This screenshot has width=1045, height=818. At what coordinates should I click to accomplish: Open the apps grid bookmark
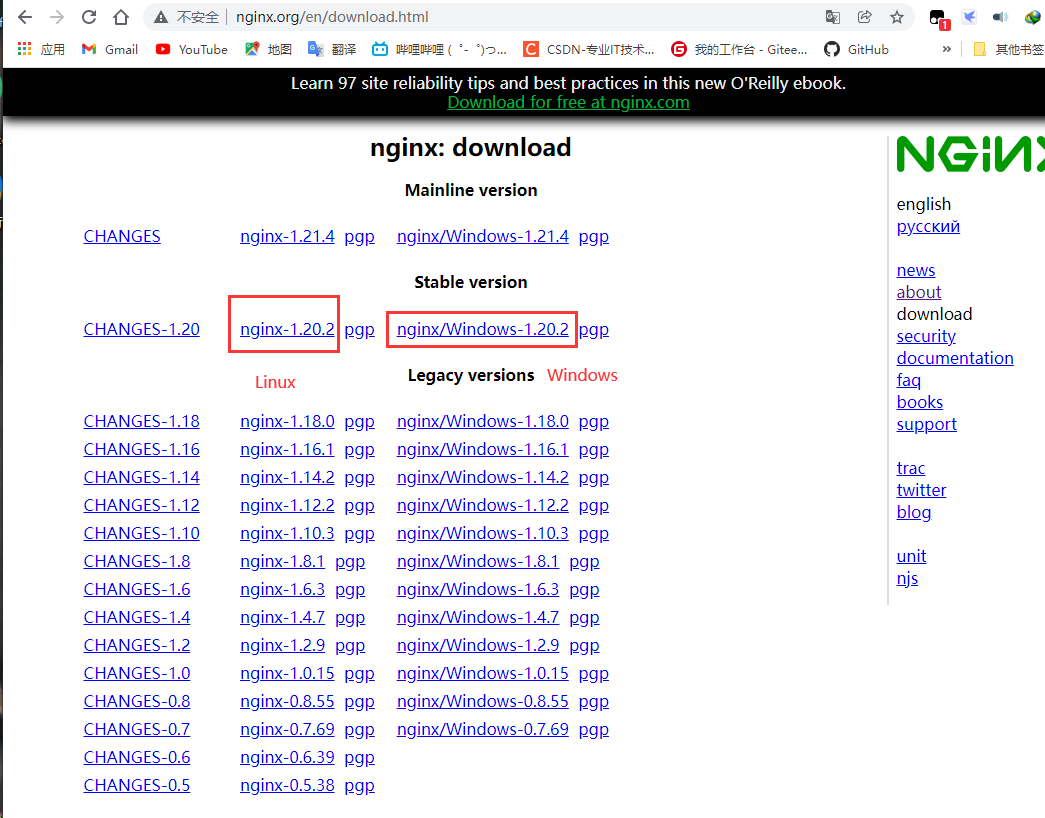pos(41,49)
